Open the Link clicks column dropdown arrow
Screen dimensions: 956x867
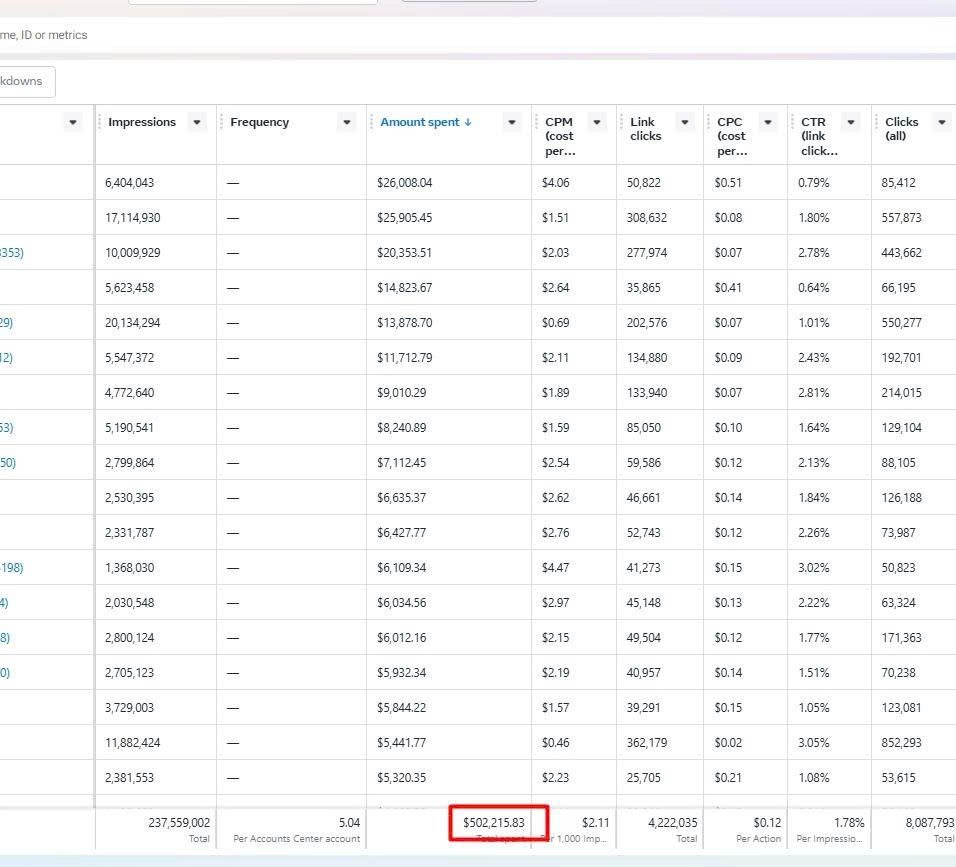[x=685, y=122]
